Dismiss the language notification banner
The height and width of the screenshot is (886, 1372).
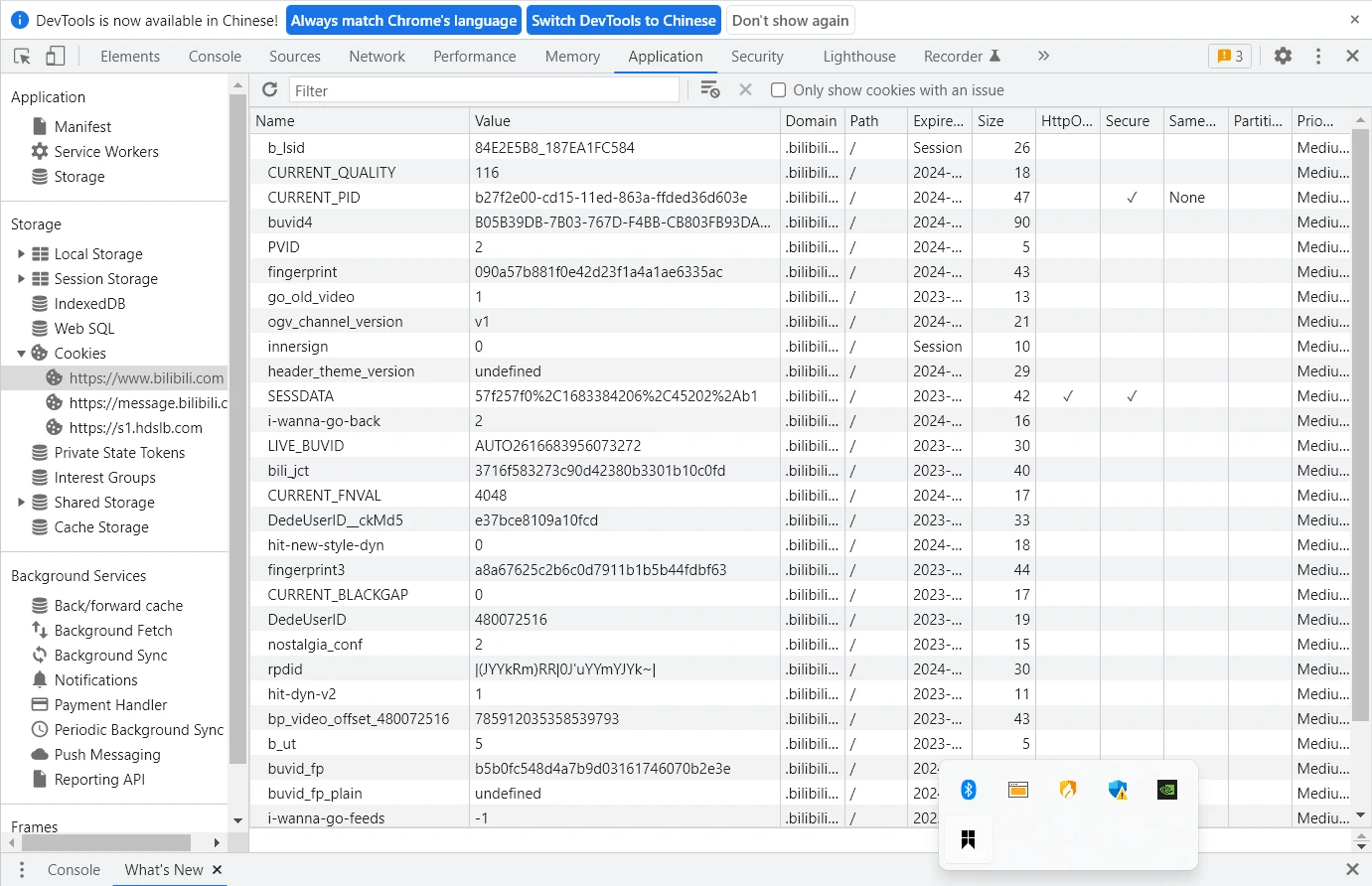click(1354, 20)
